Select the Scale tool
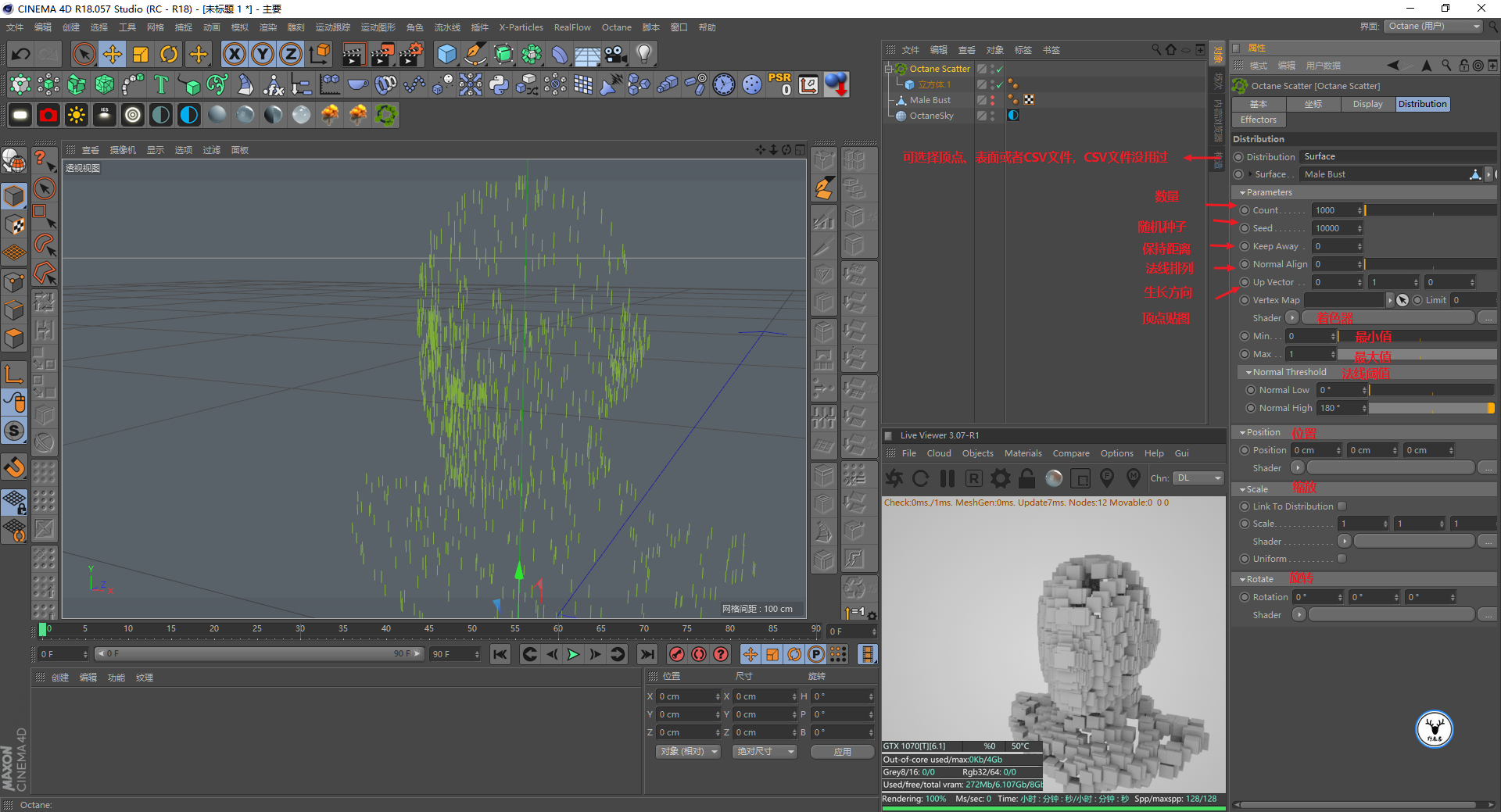The image size is (1501, 812). click(141, 54)
